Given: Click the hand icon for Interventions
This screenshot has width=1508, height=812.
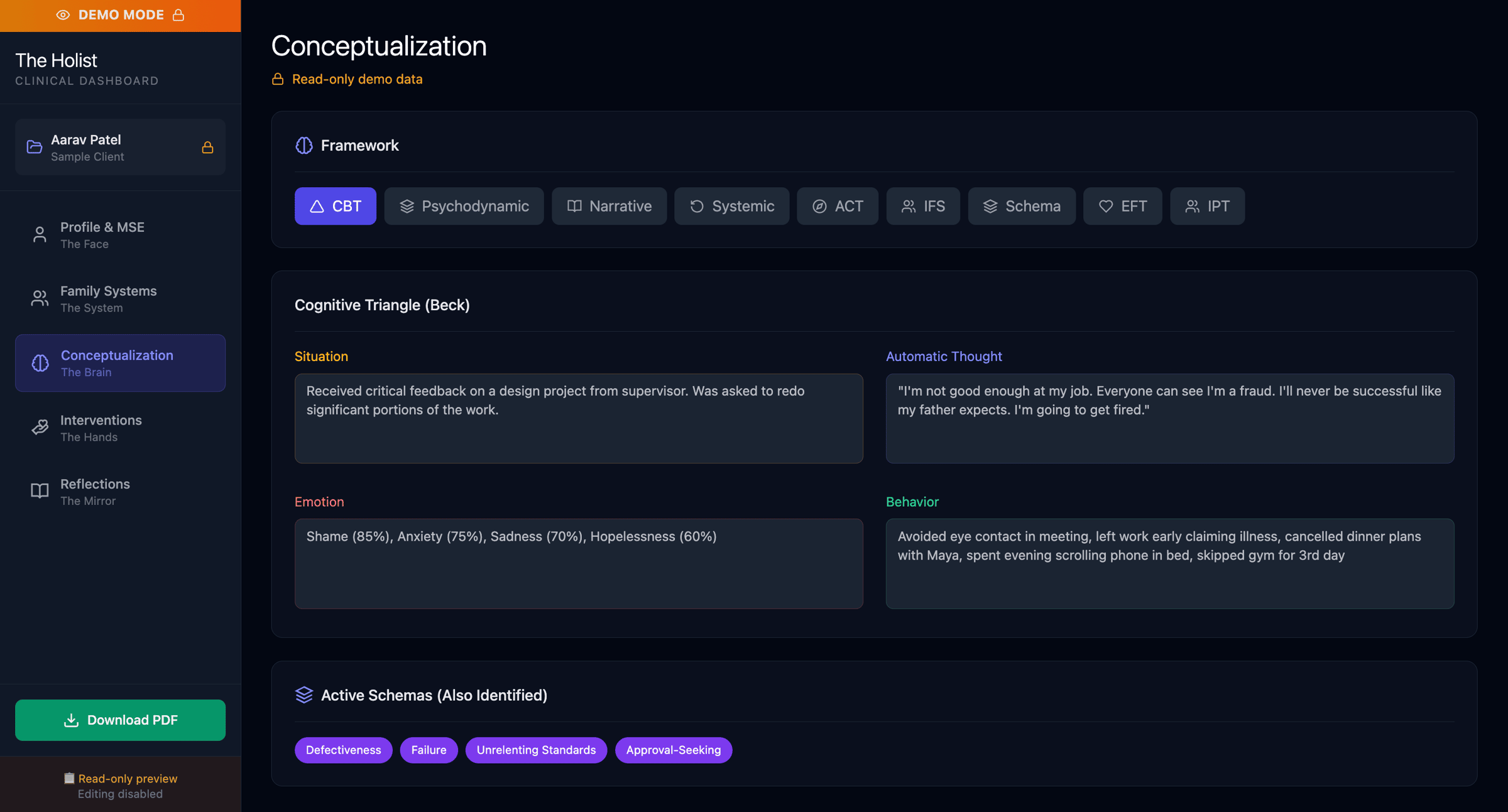Looking at the screenshot, I should pyautogui.click(x=40, y=428).
